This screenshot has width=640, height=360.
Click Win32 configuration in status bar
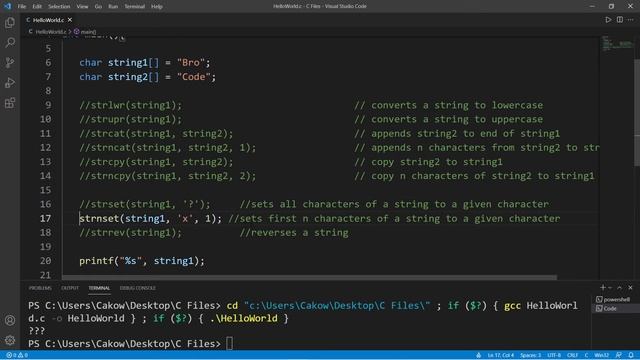[x=602, y=355]
